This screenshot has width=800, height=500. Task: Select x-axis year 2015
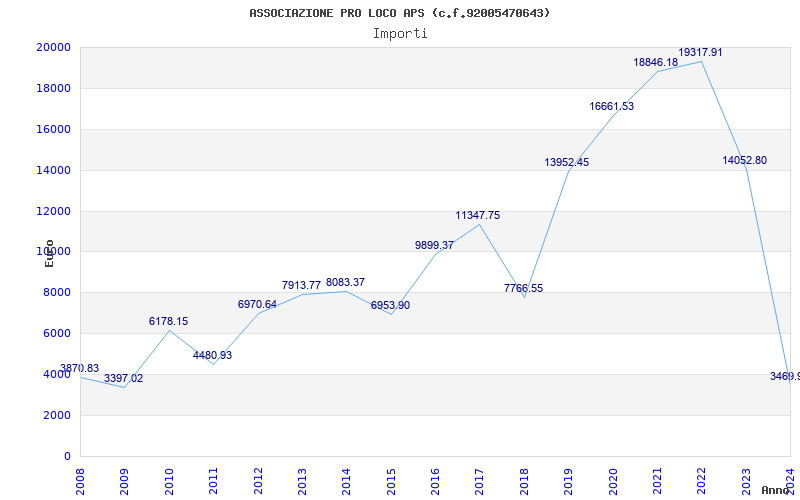click(x=391, y=481)
